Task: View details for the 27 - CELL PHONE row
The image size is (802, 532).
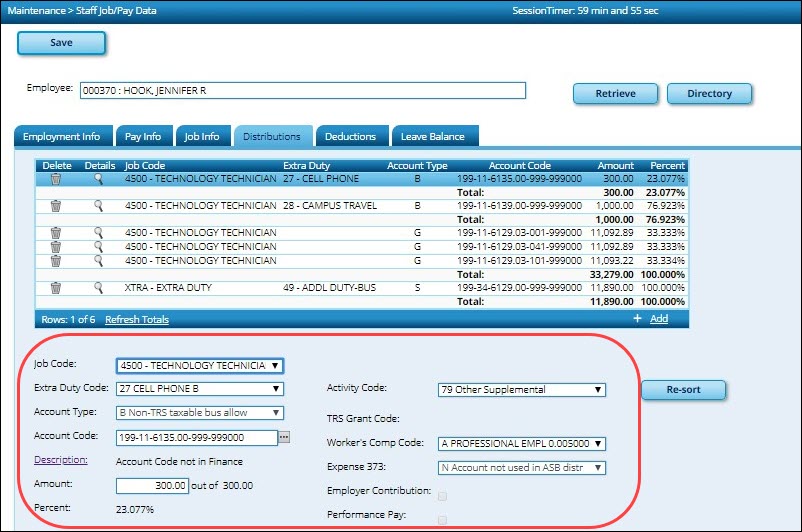Action: [99, 179]
